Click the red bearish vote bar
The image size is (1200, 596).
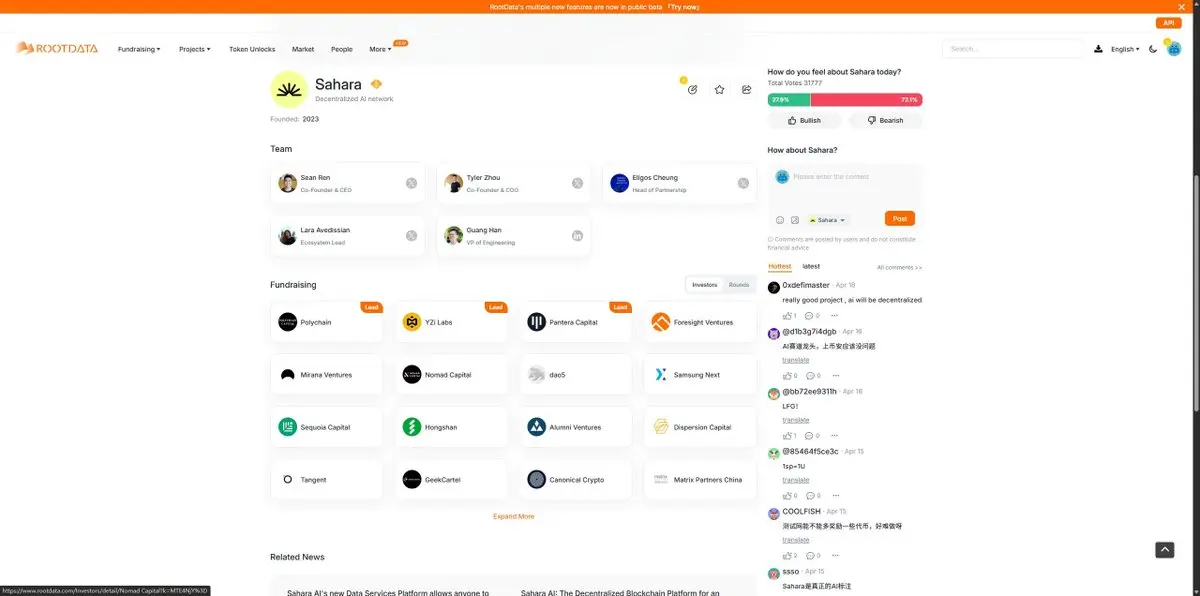(x=867, y=100)
